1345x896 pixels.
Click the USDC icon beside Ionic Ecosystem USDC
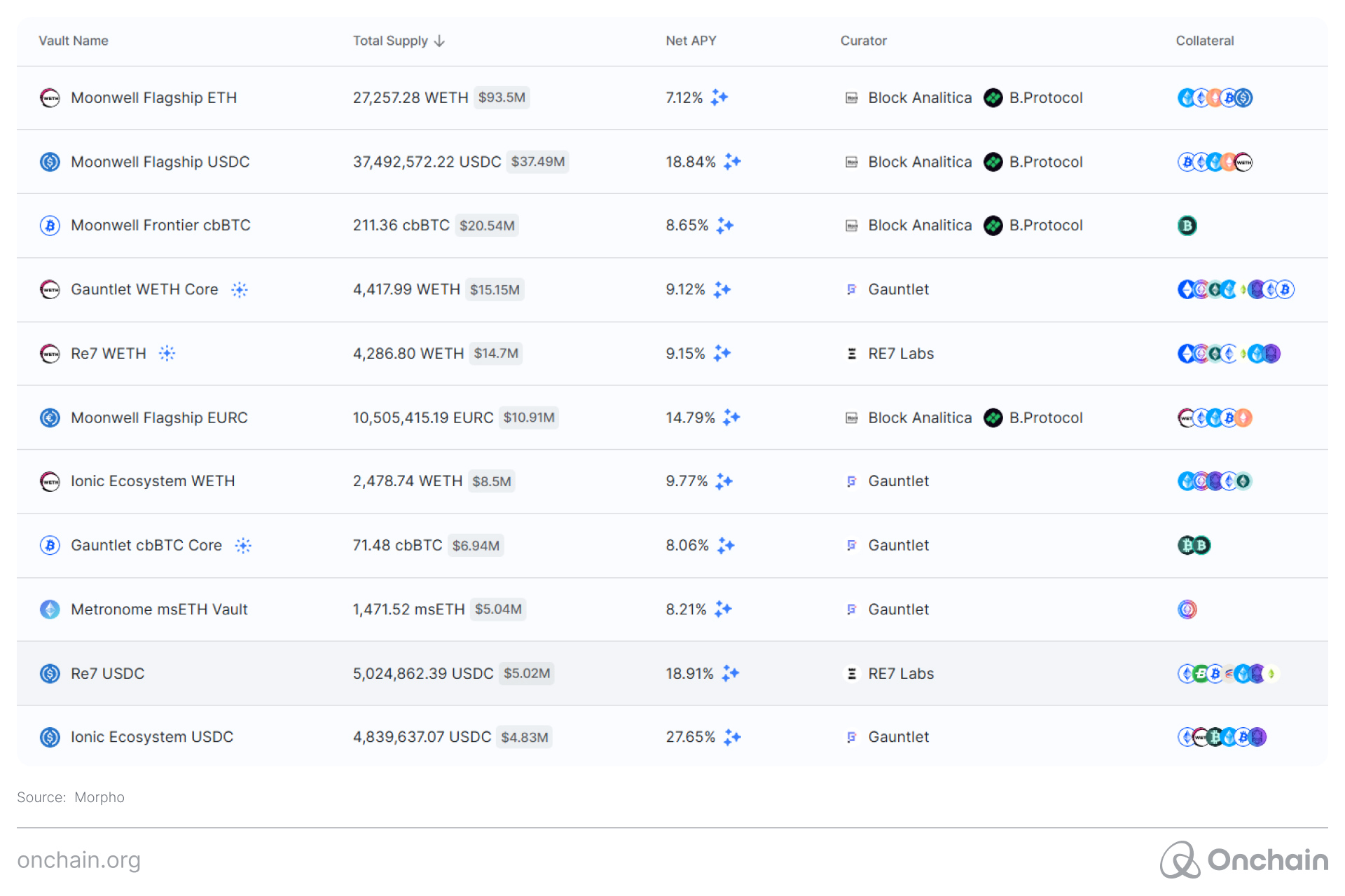tap(50, 737)
